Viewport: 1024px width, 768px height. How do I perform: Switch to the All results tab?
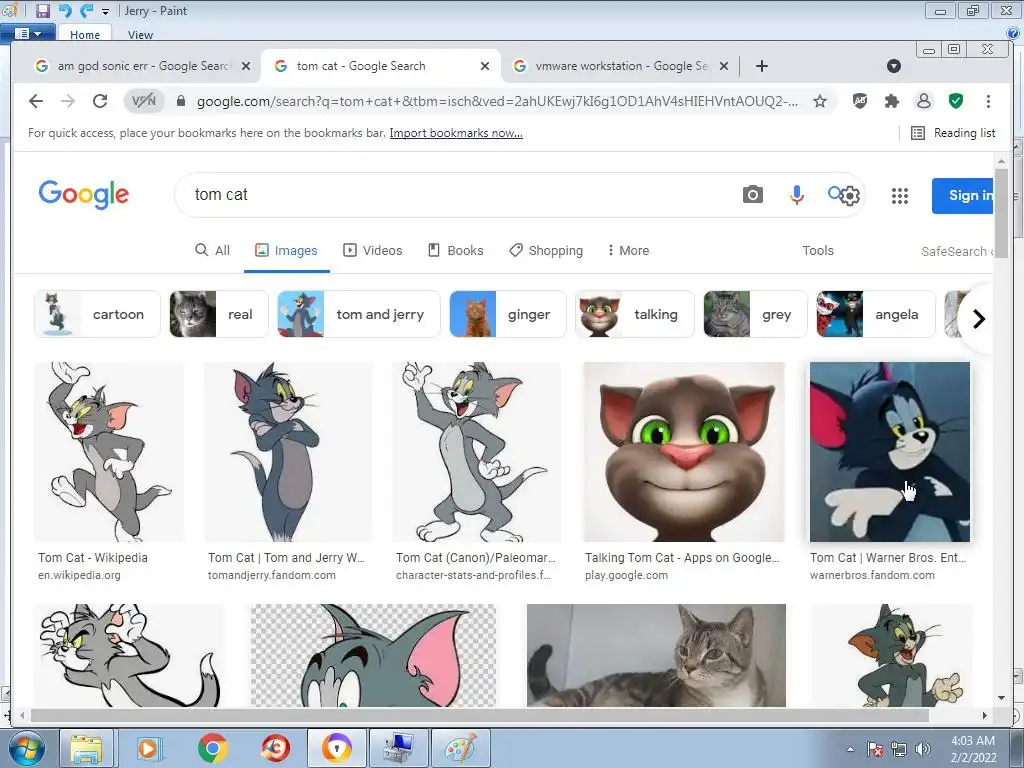click(212, 251)
